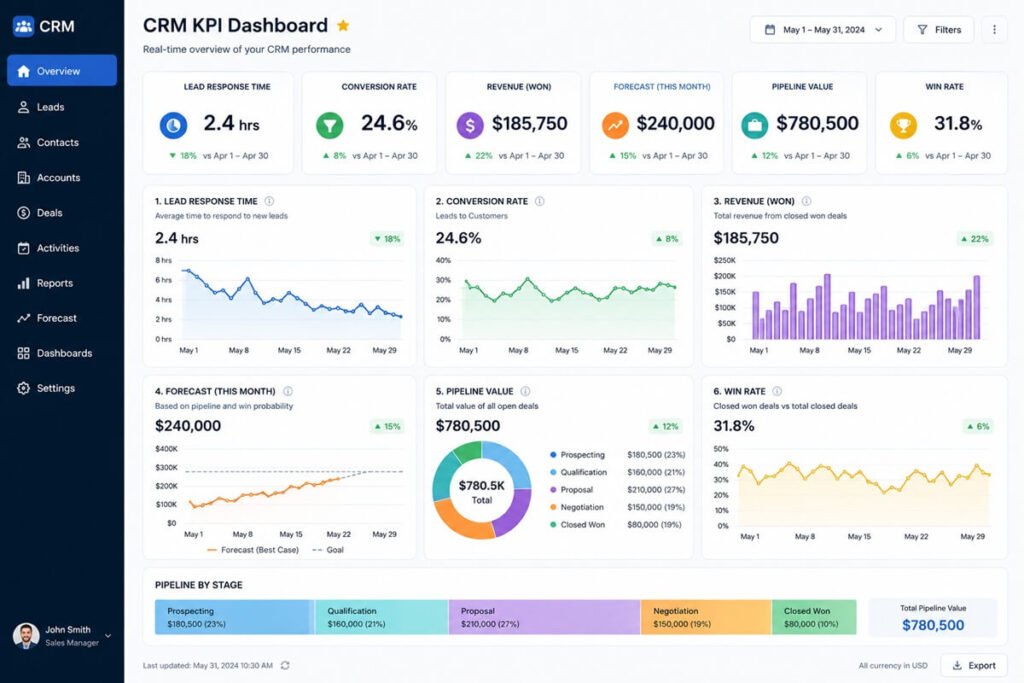Select the Negotiation segment in Pipeline by Stage bar
Screen dimensions: 1024x683
point(706,617)
